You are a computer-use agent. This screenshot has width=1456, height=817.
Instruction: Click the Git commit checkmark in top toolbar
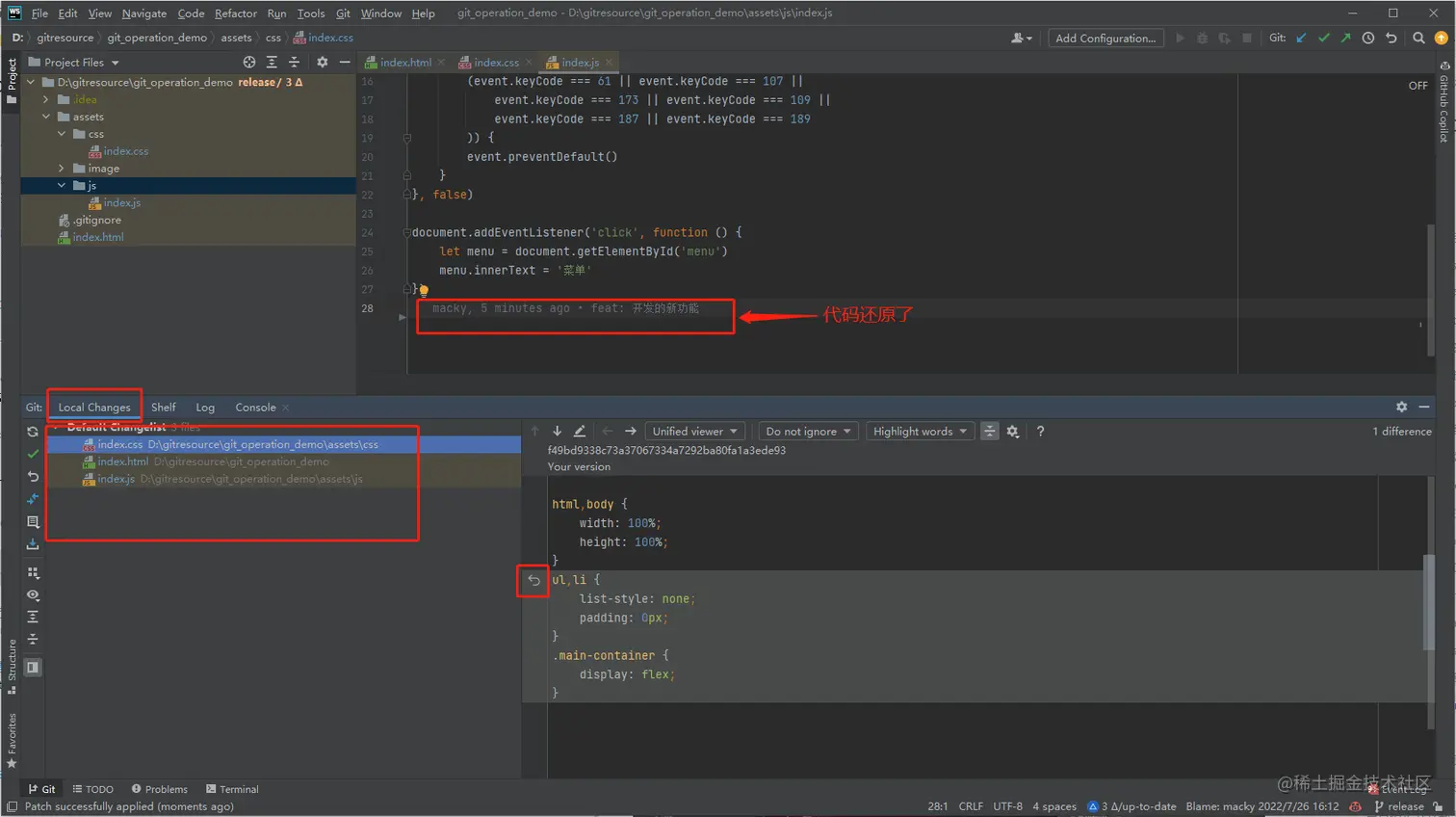point(1324,39)
